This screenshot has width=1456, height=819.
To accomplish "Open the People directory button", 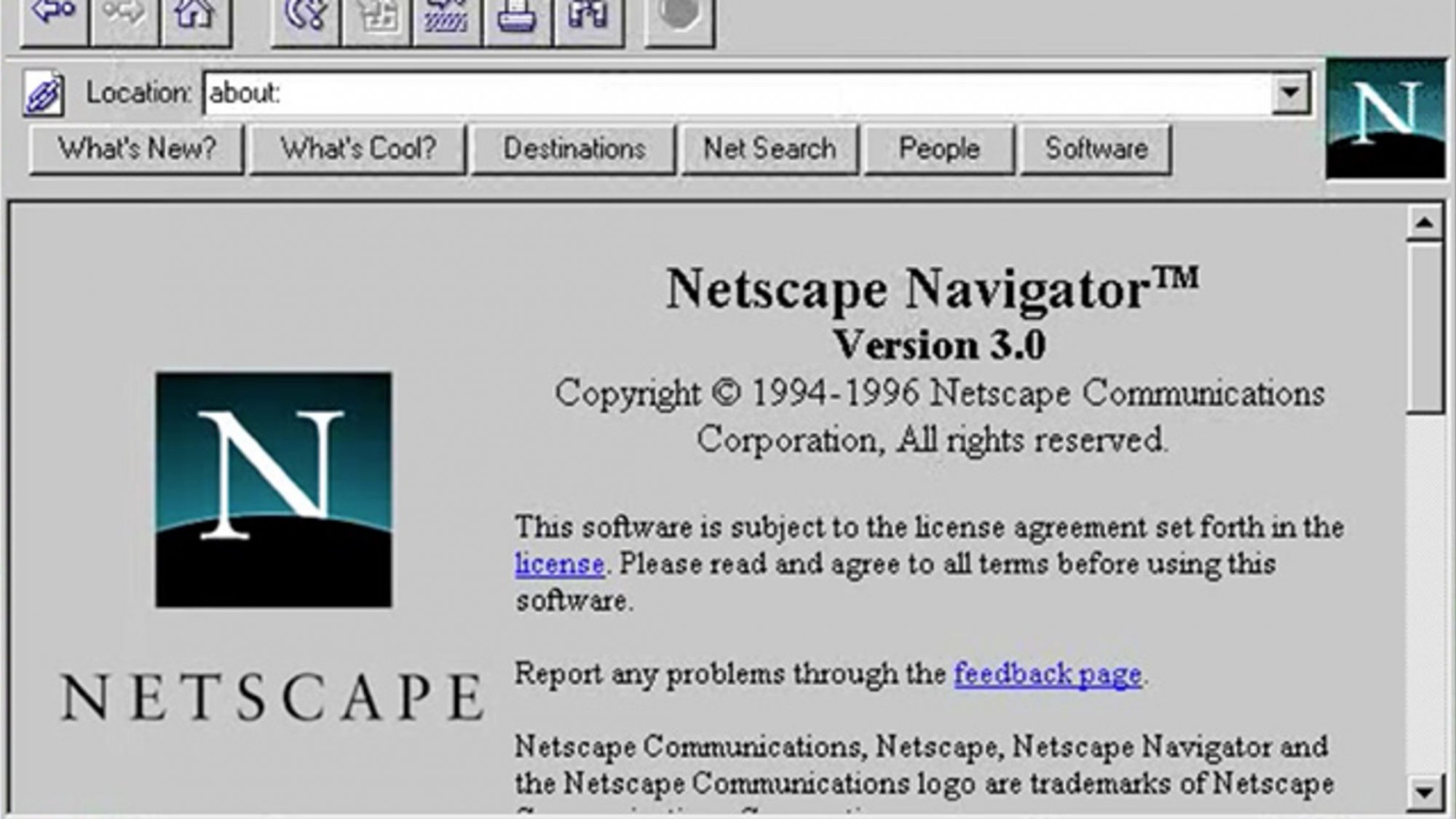I will pos(938,149).
